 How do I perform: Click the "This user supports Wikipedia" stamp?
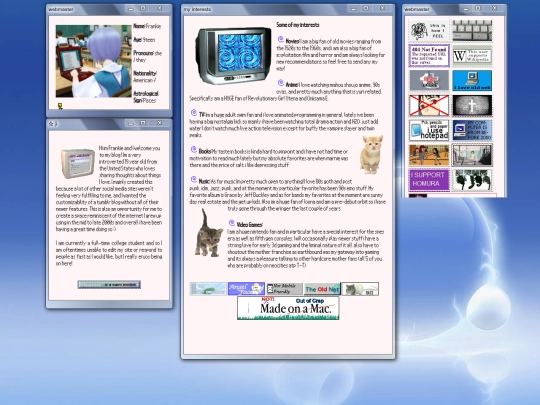pos(472,55)
